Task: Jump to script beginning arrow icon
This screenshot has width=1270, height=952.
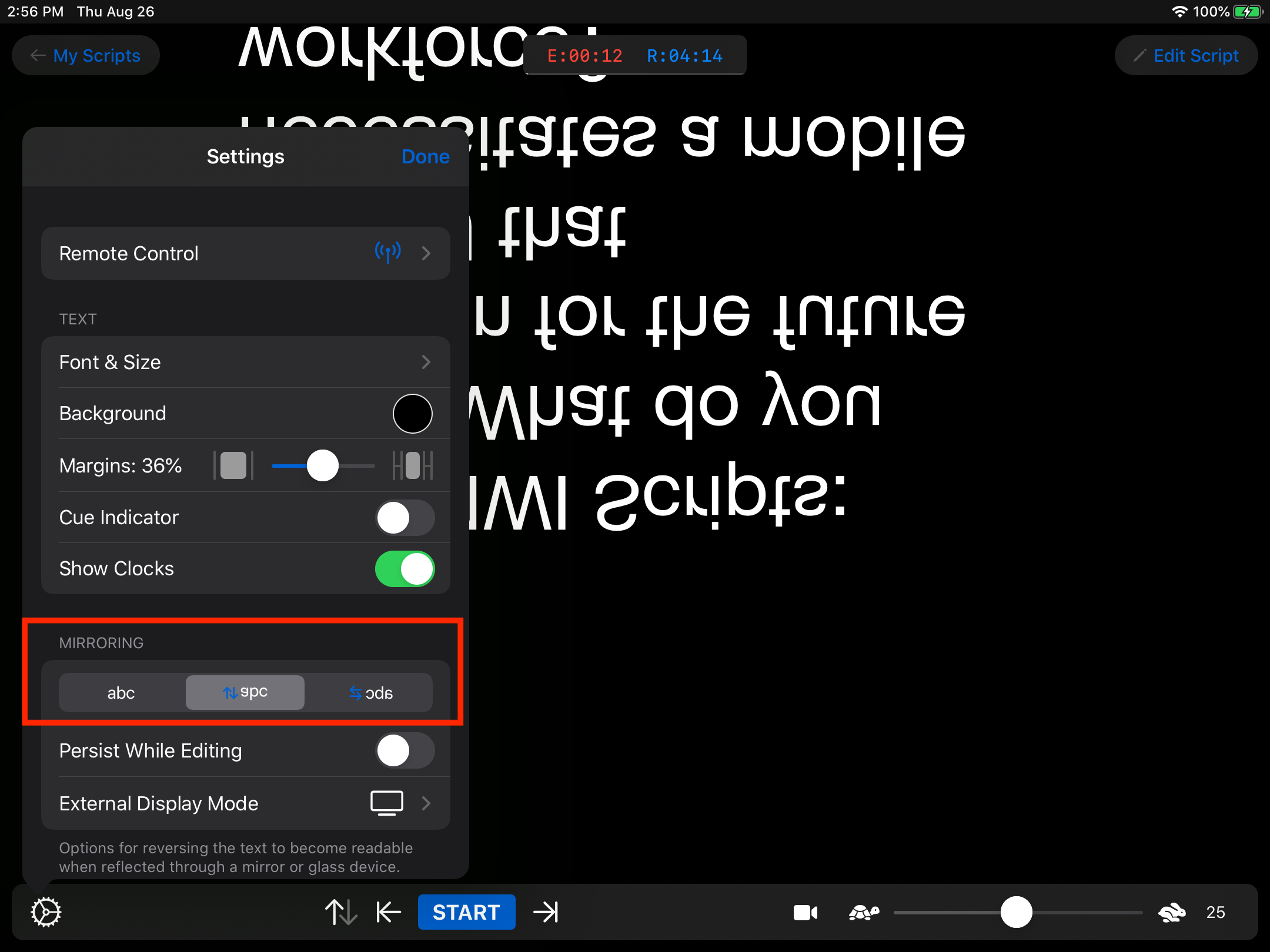Action: (x=389, y=912)
